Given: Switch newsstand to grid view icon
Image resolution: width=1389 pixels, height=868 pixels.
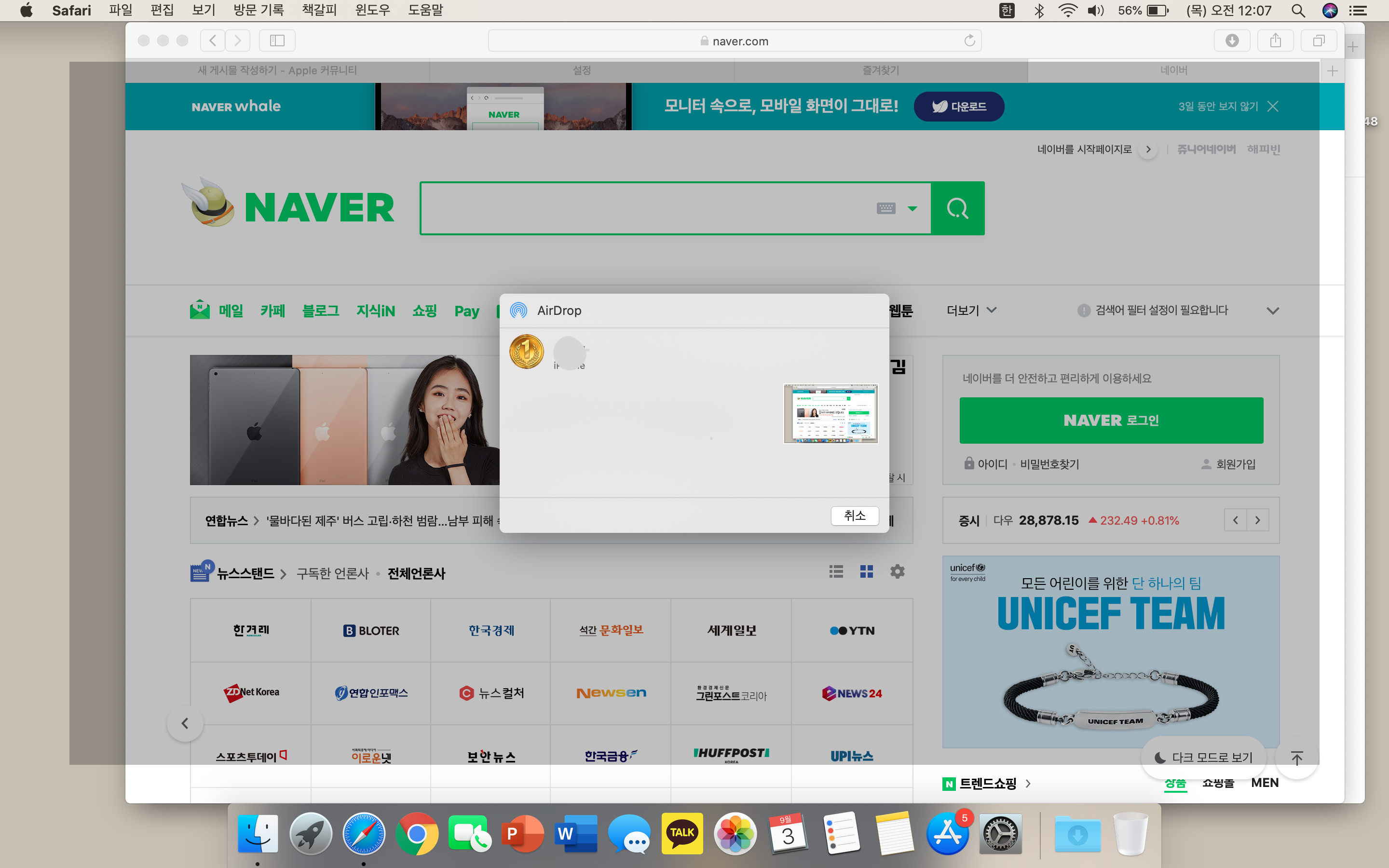Looking at the screenshot, I should pyautogui.click(x=866, y=572).
